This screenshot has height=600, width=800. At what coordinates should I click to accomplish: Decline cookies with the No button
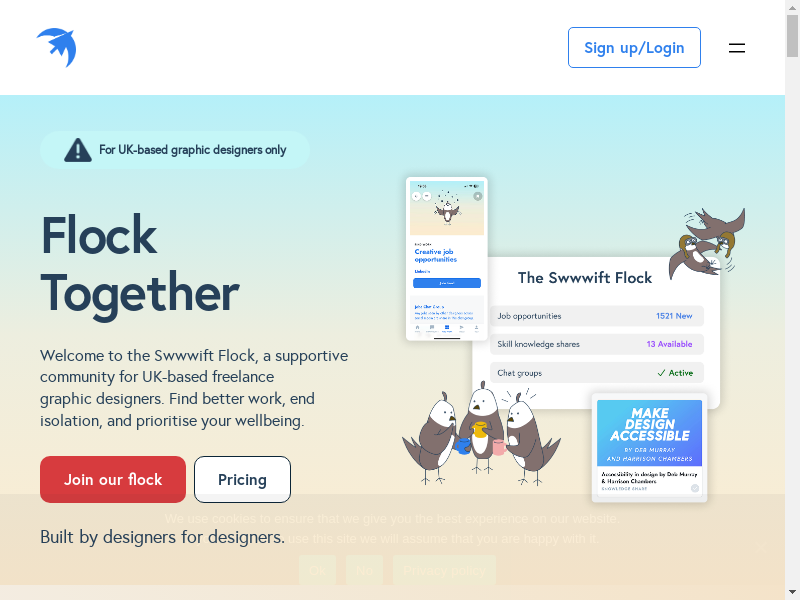click(x=364, y=570)
